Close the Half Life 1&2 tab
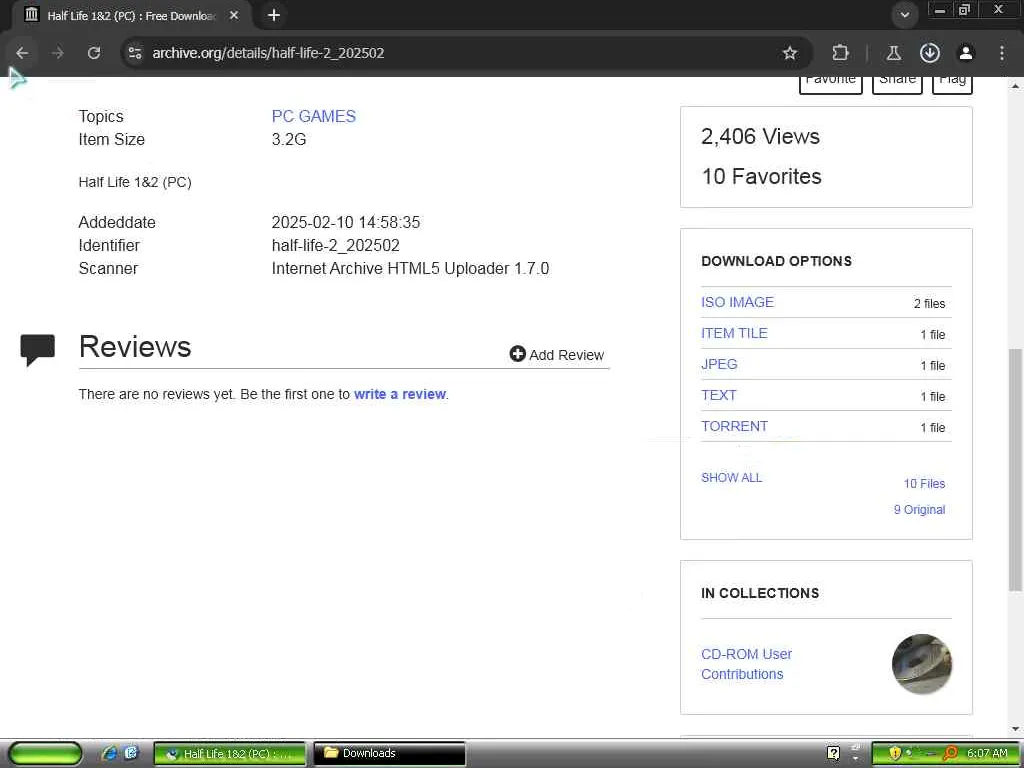Screen dimensions: 1024x768 [234, 15]
